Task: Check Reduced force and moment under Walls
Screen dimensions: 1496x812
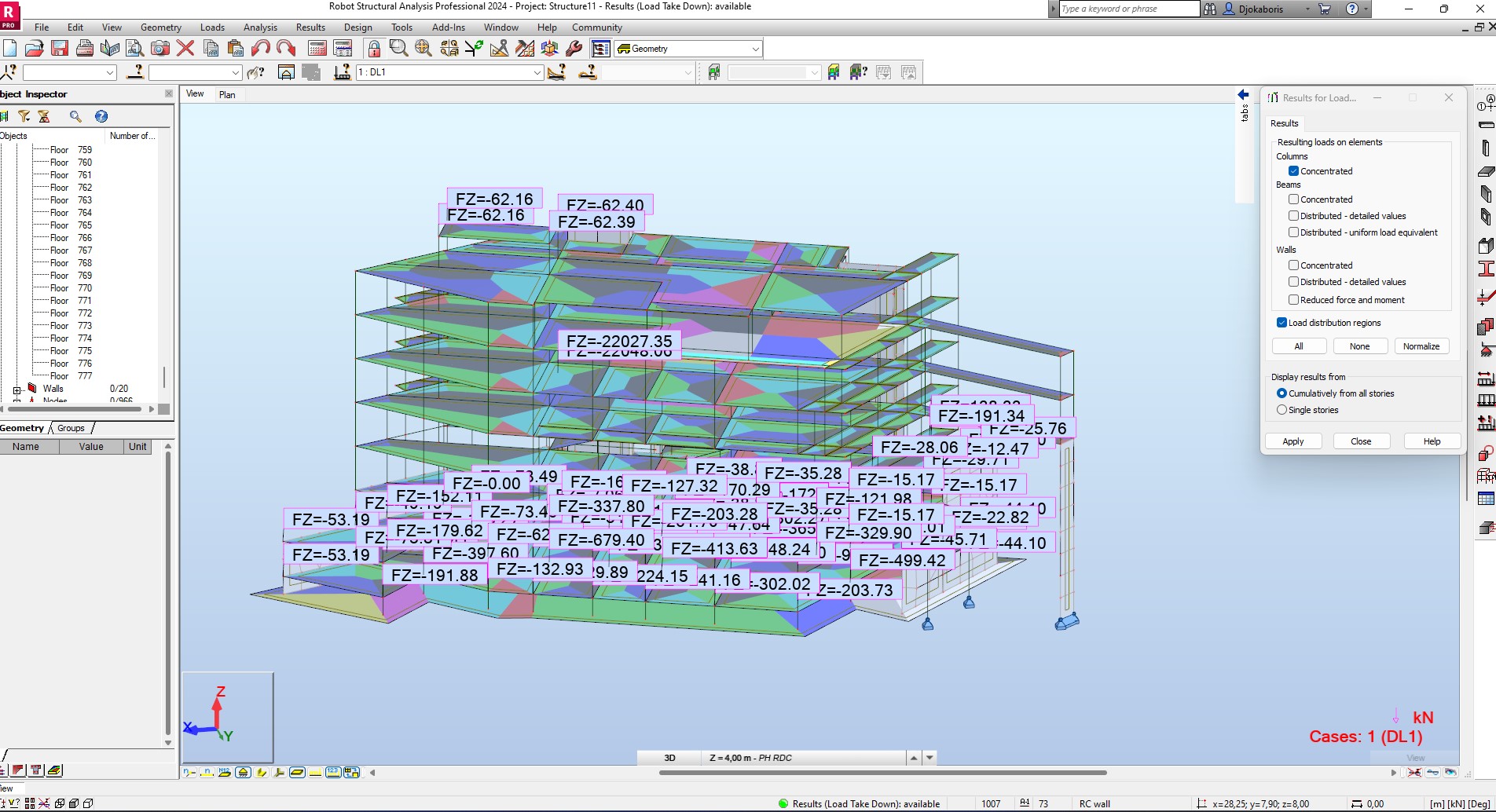Action: pyautogui.click(x=1293, y=300)
